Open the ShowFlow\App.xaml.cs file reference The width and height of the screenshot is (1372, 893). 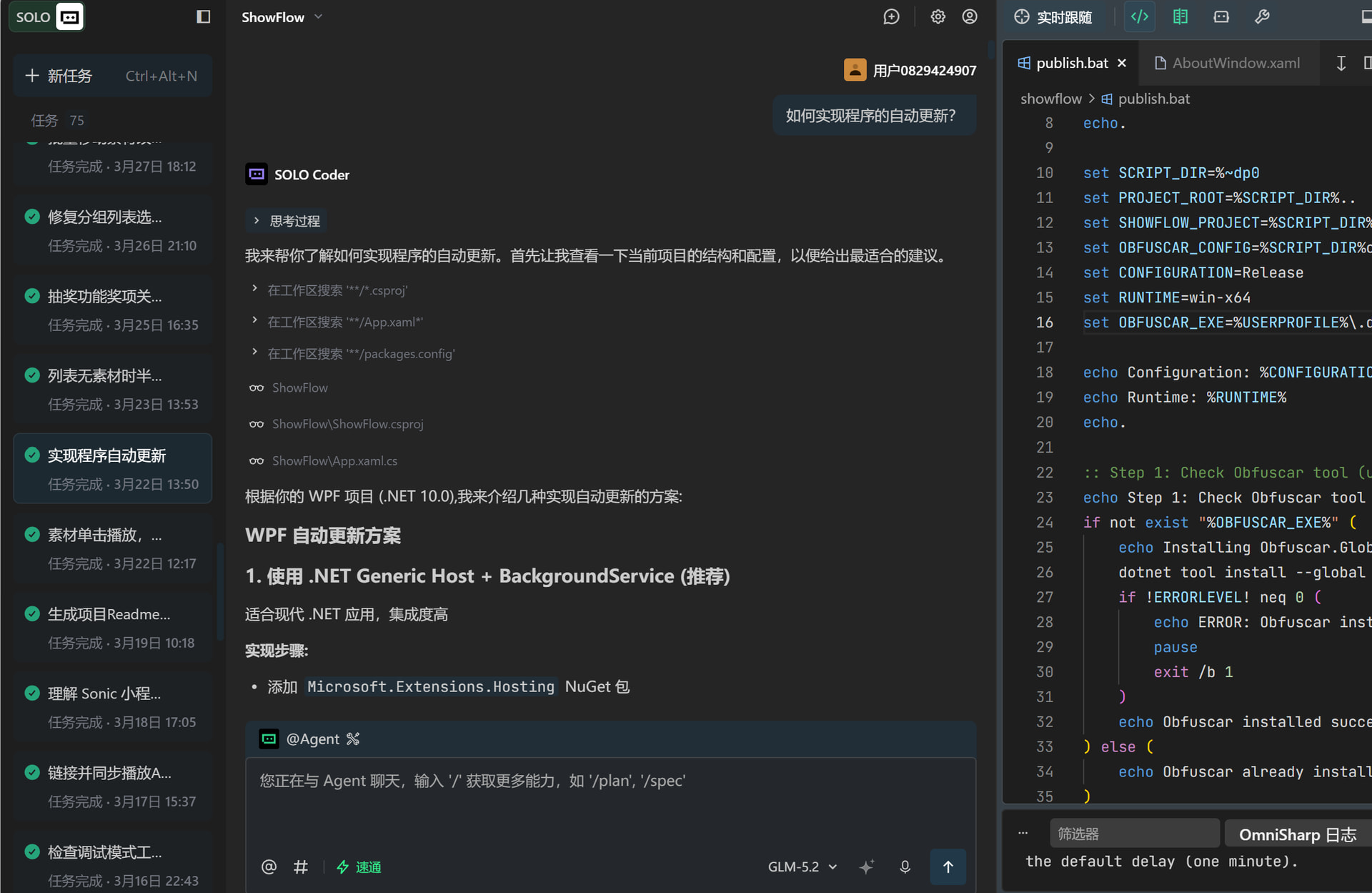[x=323, y=460]
